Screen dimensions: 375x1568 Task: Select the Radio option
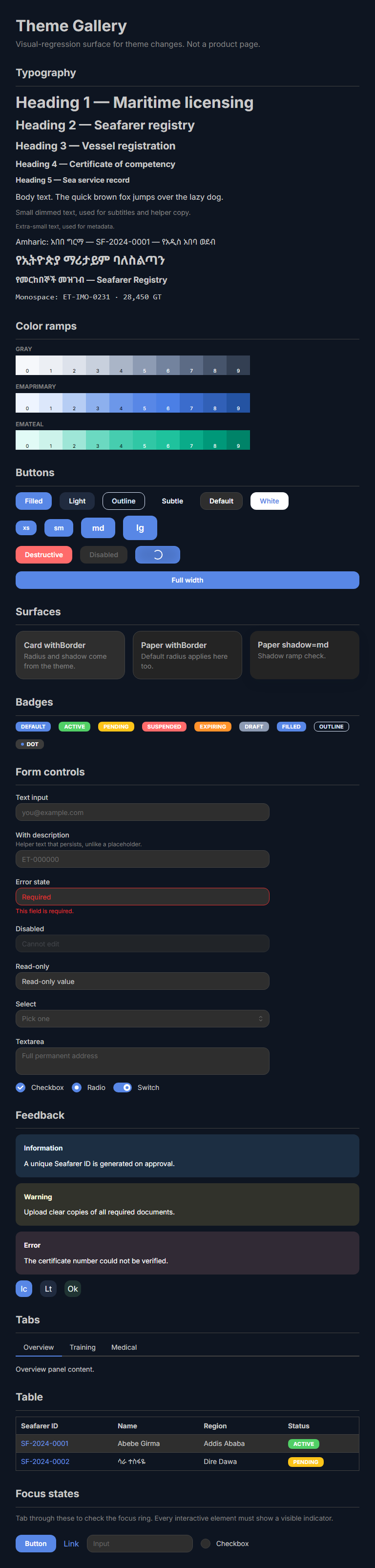pyautogui.click(x=77, y=1087)
